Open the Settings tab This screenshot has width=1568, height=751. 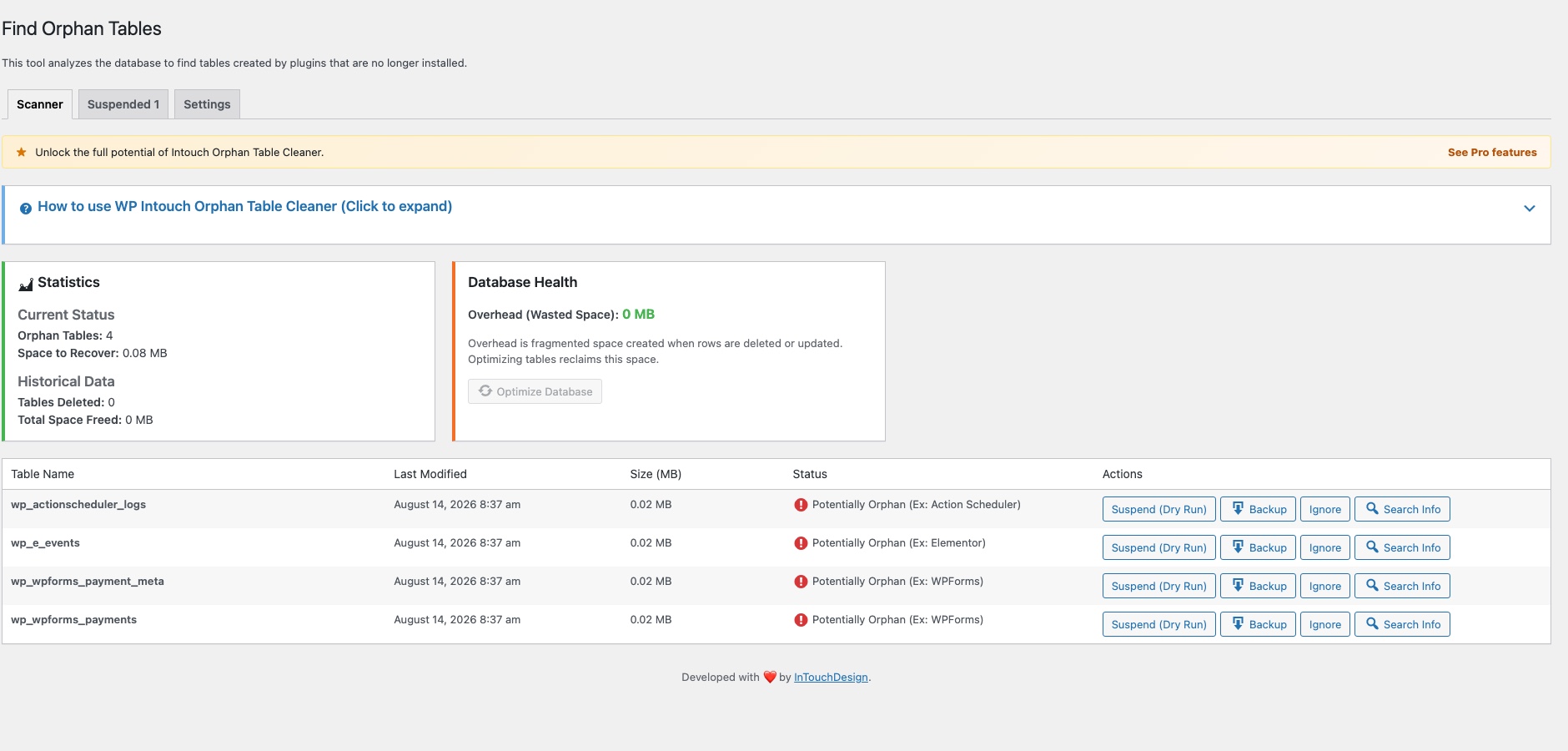[207, 104]
